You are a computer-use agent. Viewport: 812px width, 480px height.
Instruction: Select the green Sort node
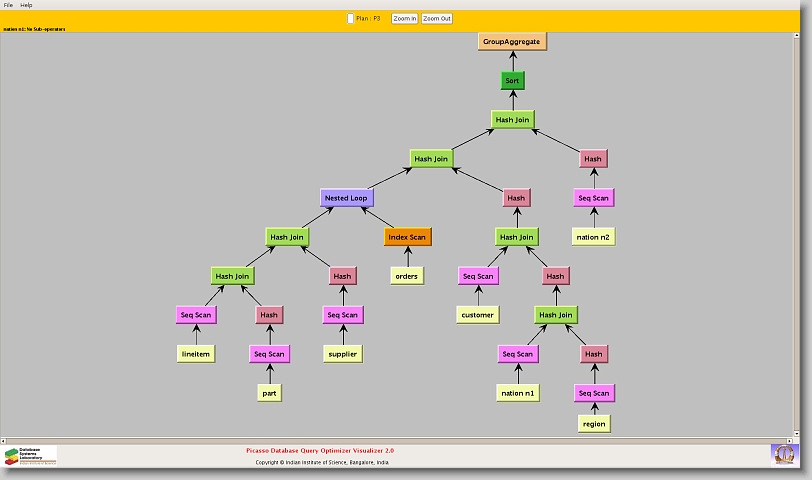click(512, 80)
